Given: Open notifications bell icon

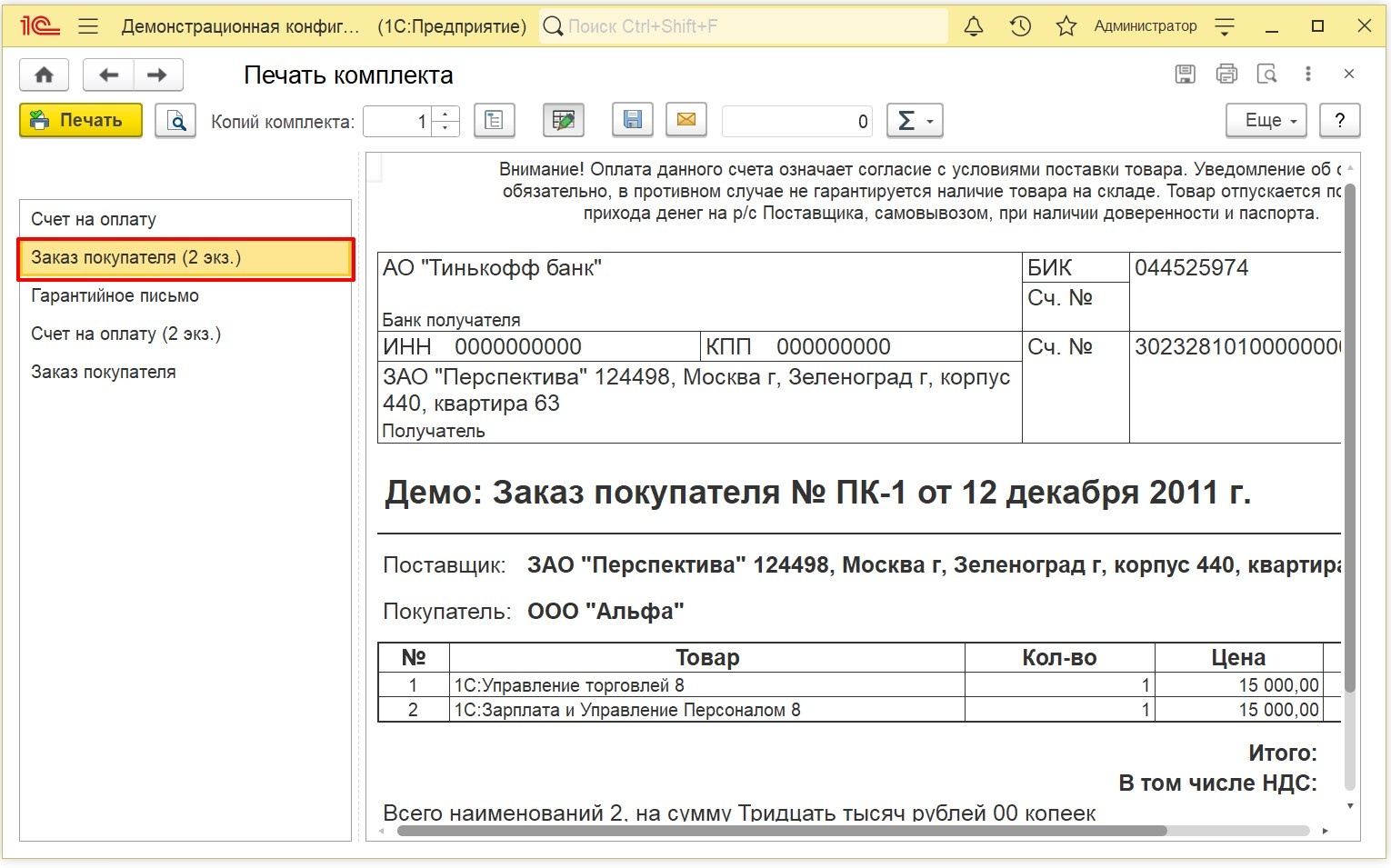Looking at the screenshot, I should (974, 26).
